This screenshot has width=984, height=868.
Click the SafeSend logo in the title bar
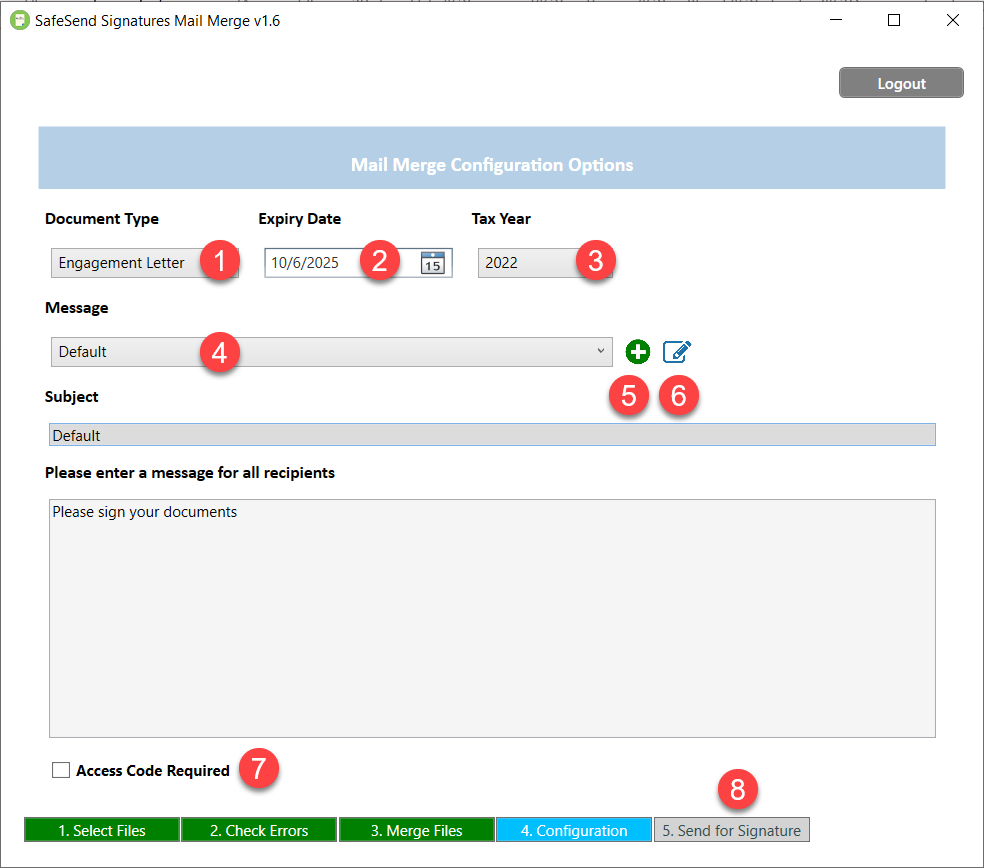coord(18,19)
